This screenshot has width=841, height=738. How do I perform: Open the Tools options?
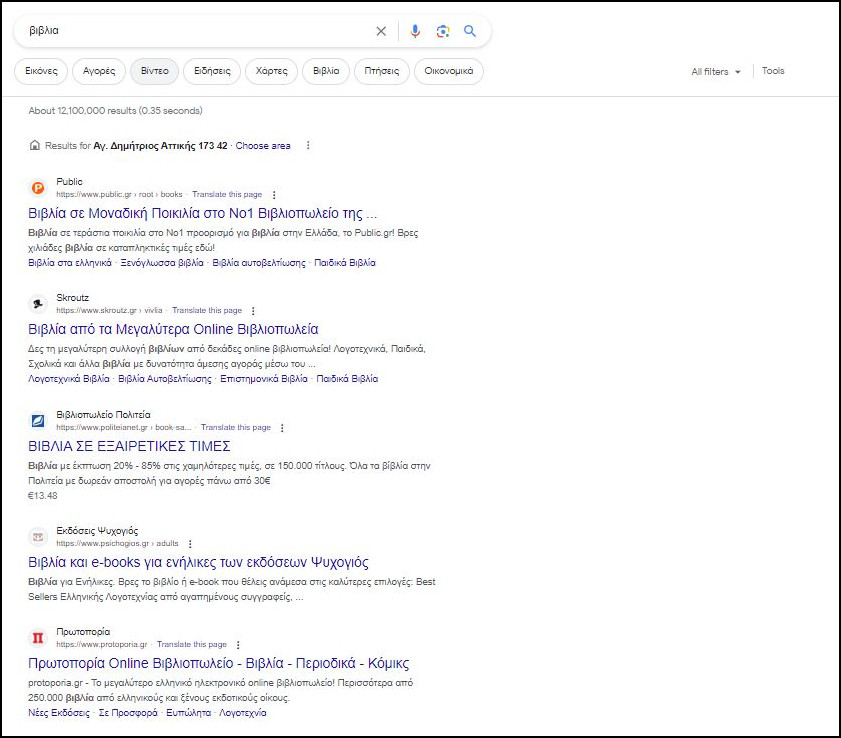[773, 71]
